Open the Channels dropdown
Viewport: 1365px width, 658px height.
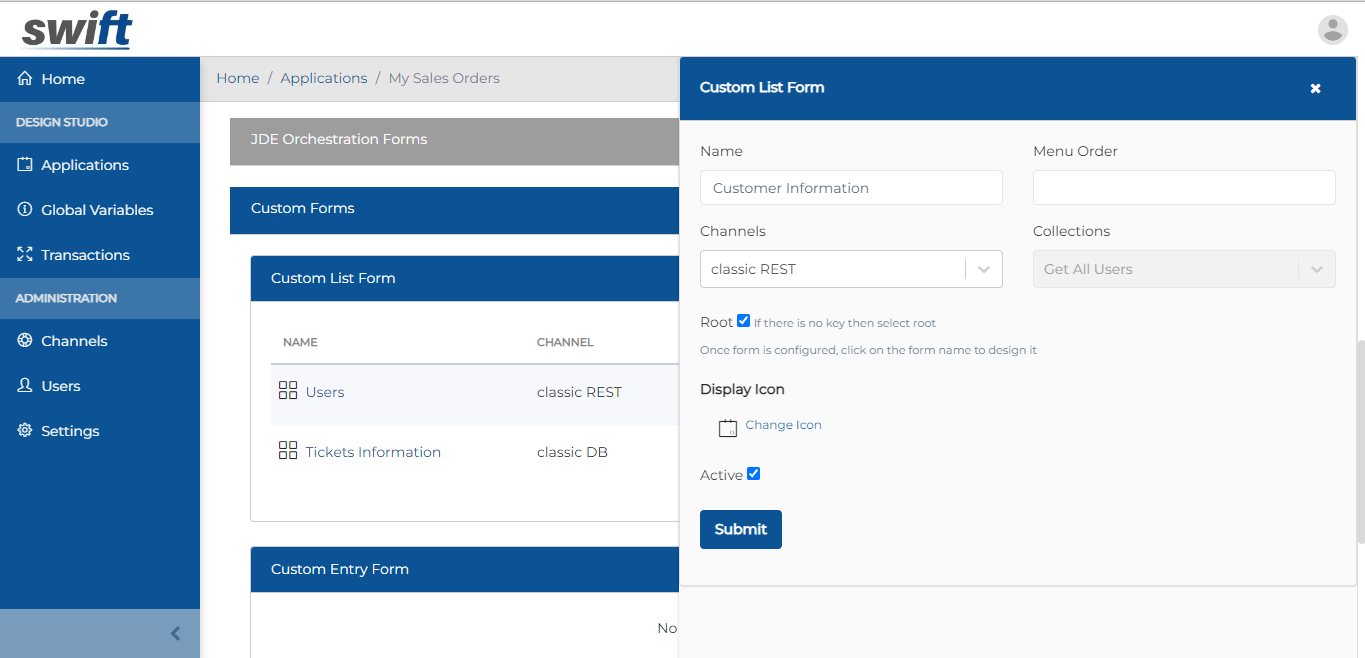click(851, 269)
